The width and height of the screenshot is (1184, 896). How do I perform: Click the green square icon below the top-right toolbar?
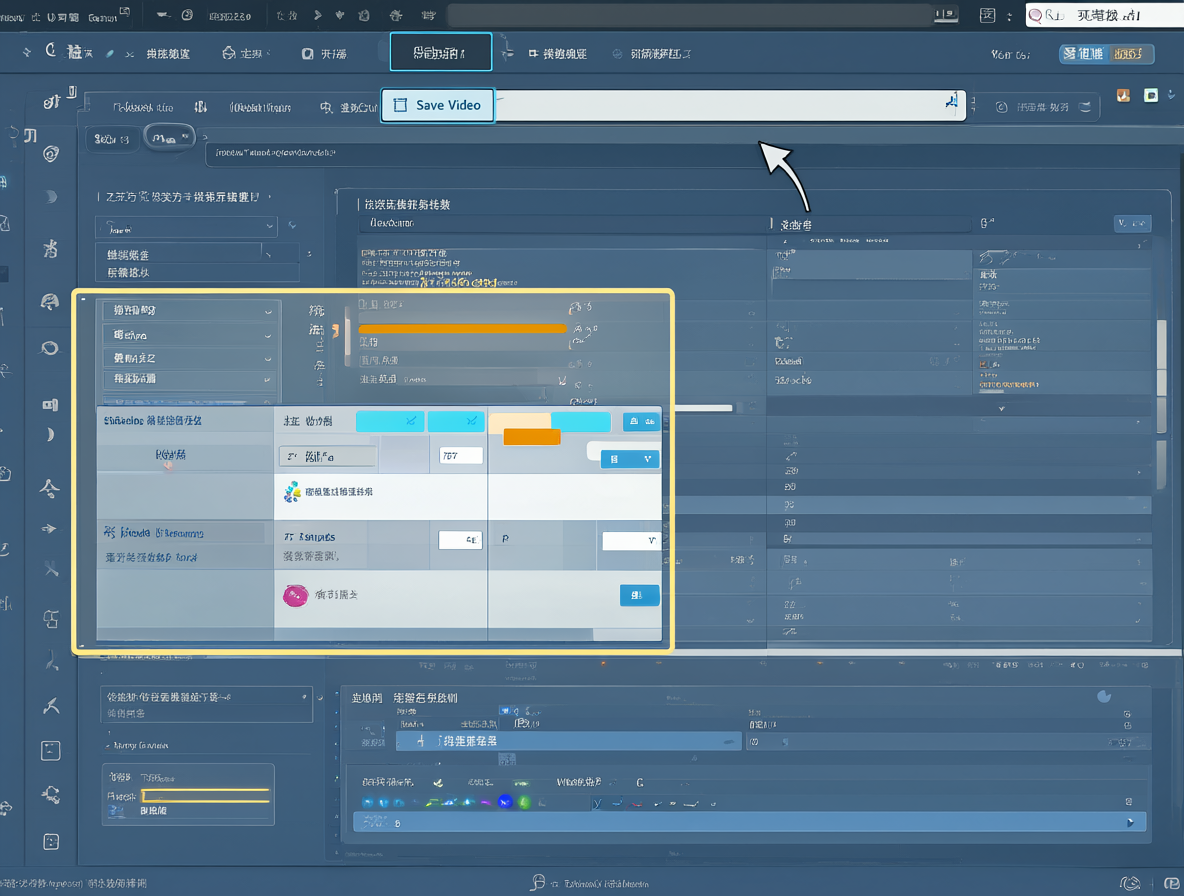[x=1151, y=95]
